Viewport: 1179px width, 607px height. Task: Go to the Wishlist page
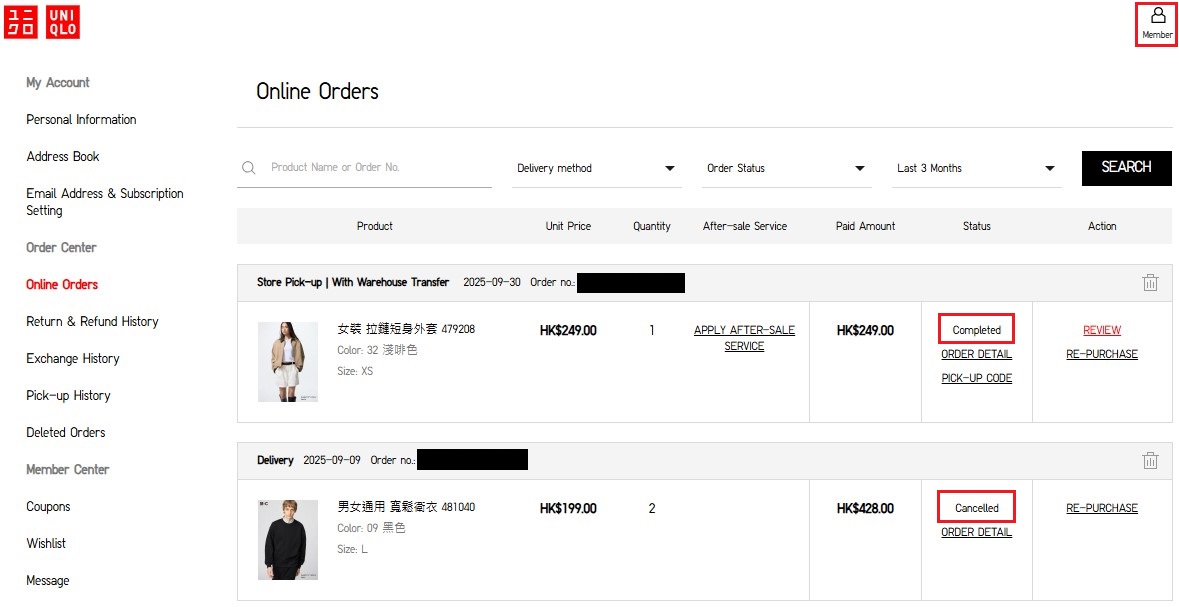click(46, 544)
